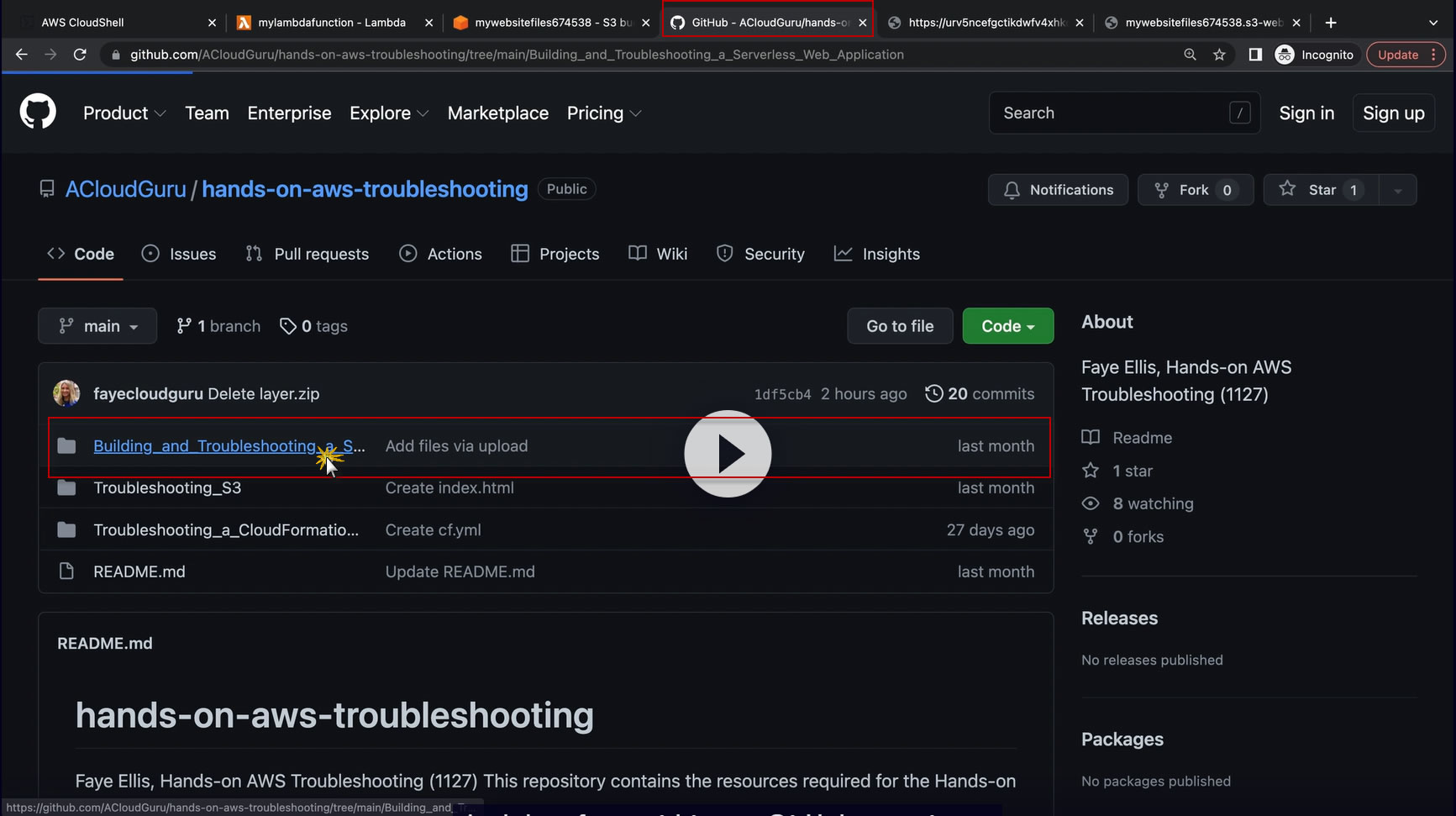Viewport: 1456px width, 816px height.
Task: Switch to the mylambdafunction - Lambda tab
Action: [x=334, y=23]
